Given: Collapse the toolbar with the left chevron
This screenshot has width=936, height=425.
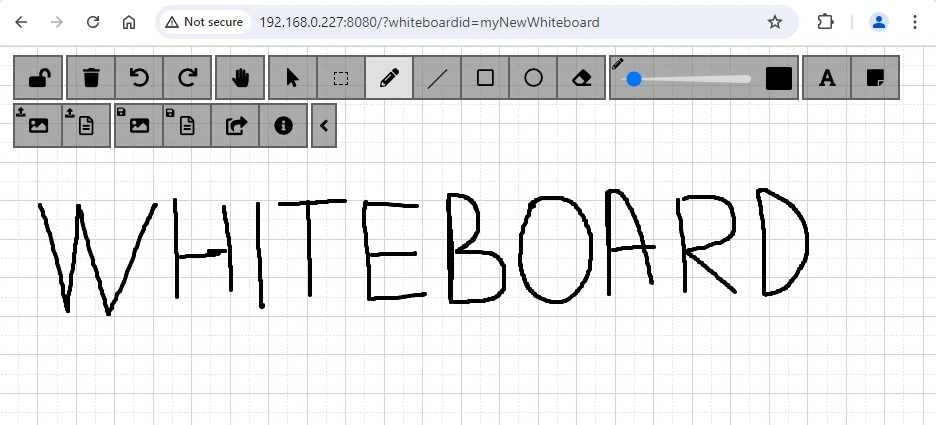Looking at the screenshot, I should point(324,125).
